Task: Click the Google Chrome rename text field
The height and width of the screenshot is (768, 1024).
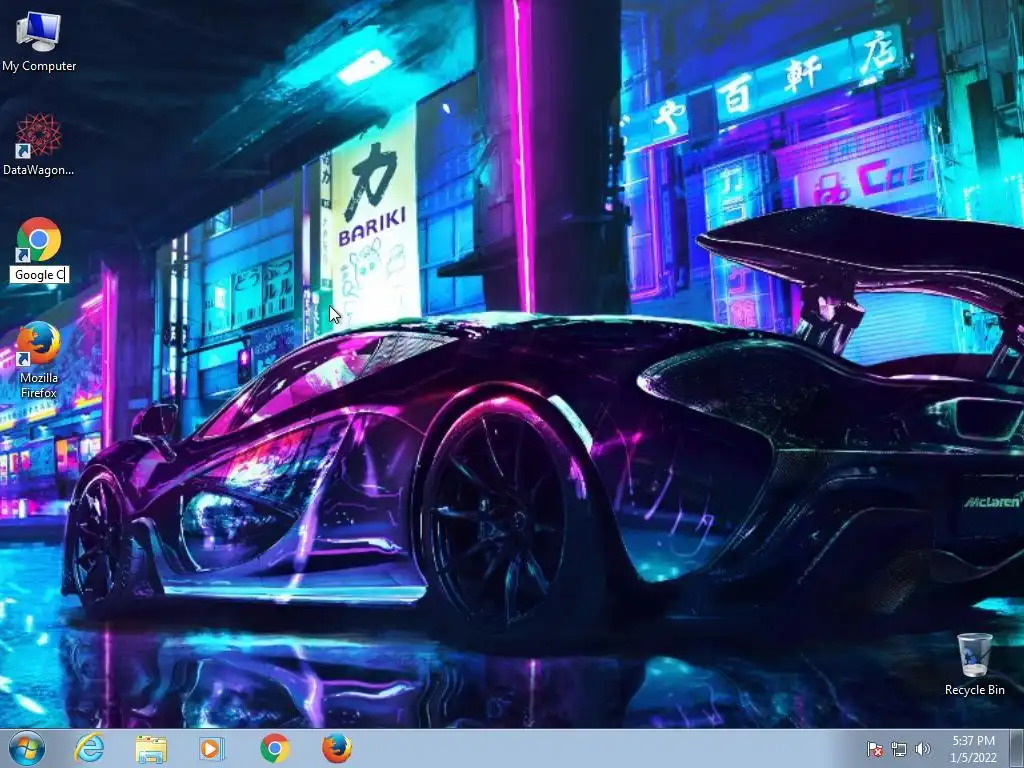Action: pyautogui.click(x=39, y=275)
